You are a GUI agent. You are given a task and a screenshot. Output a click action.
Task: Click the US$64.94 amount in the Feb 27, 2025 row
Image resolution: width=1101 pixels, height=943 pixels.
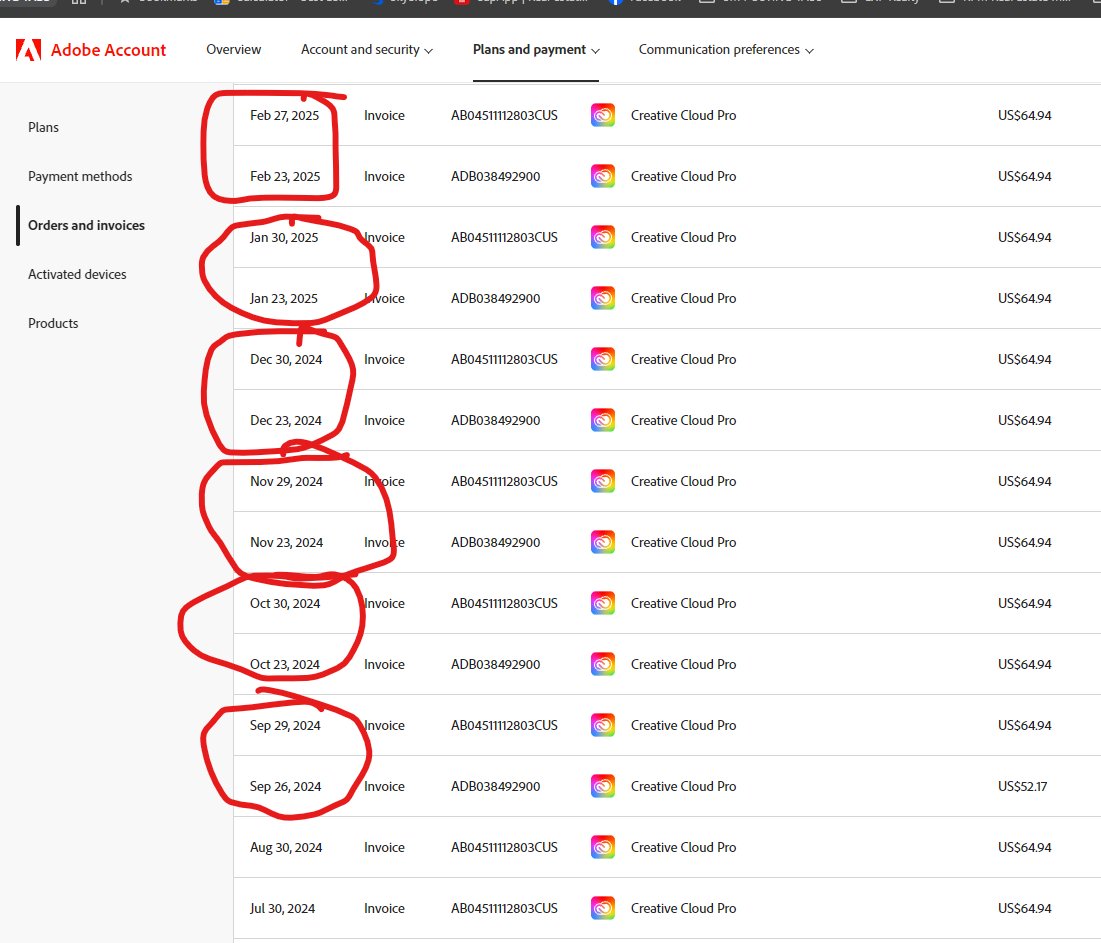(x=1024, y=115)
